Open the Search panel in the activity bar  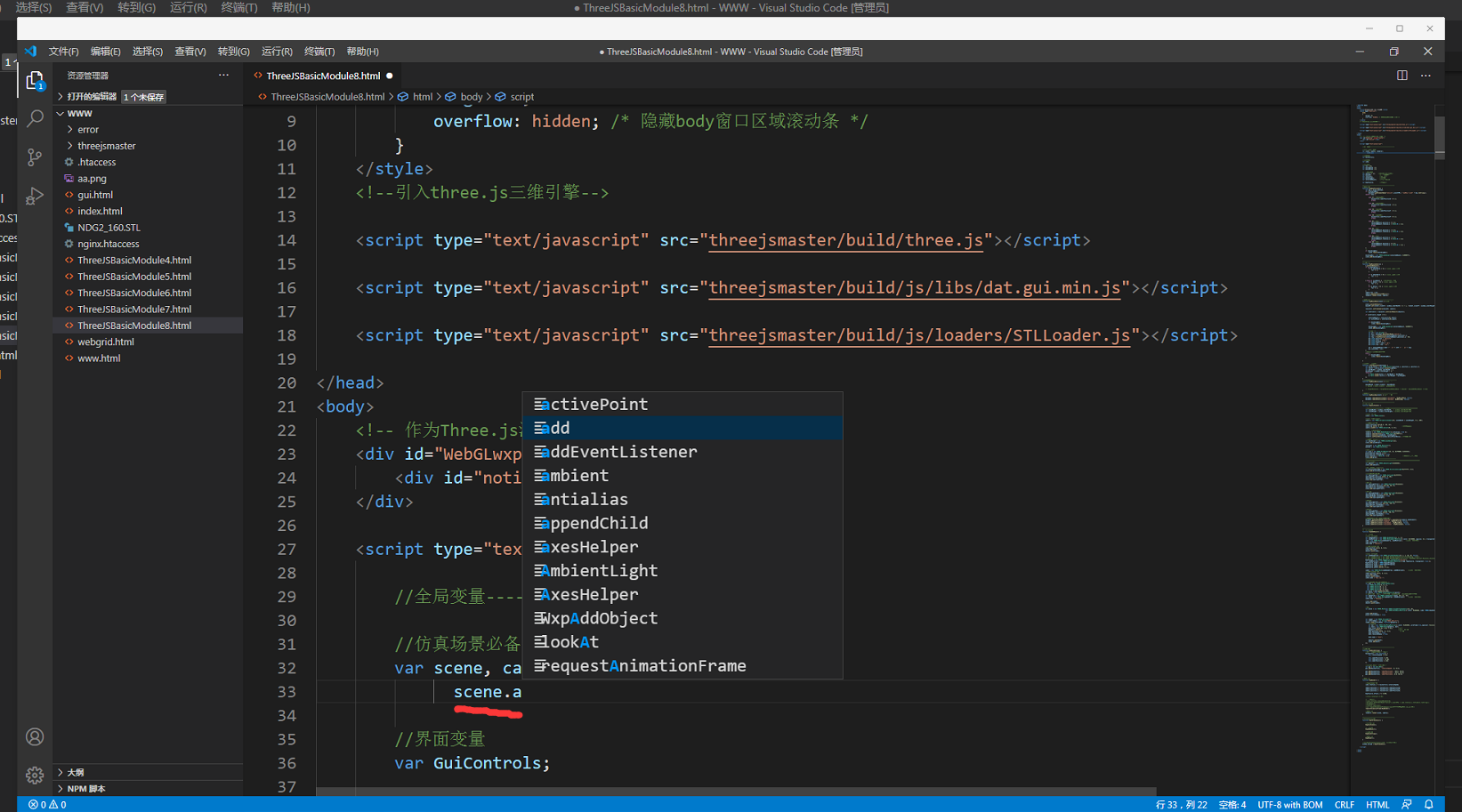click(x=35, y=117)
